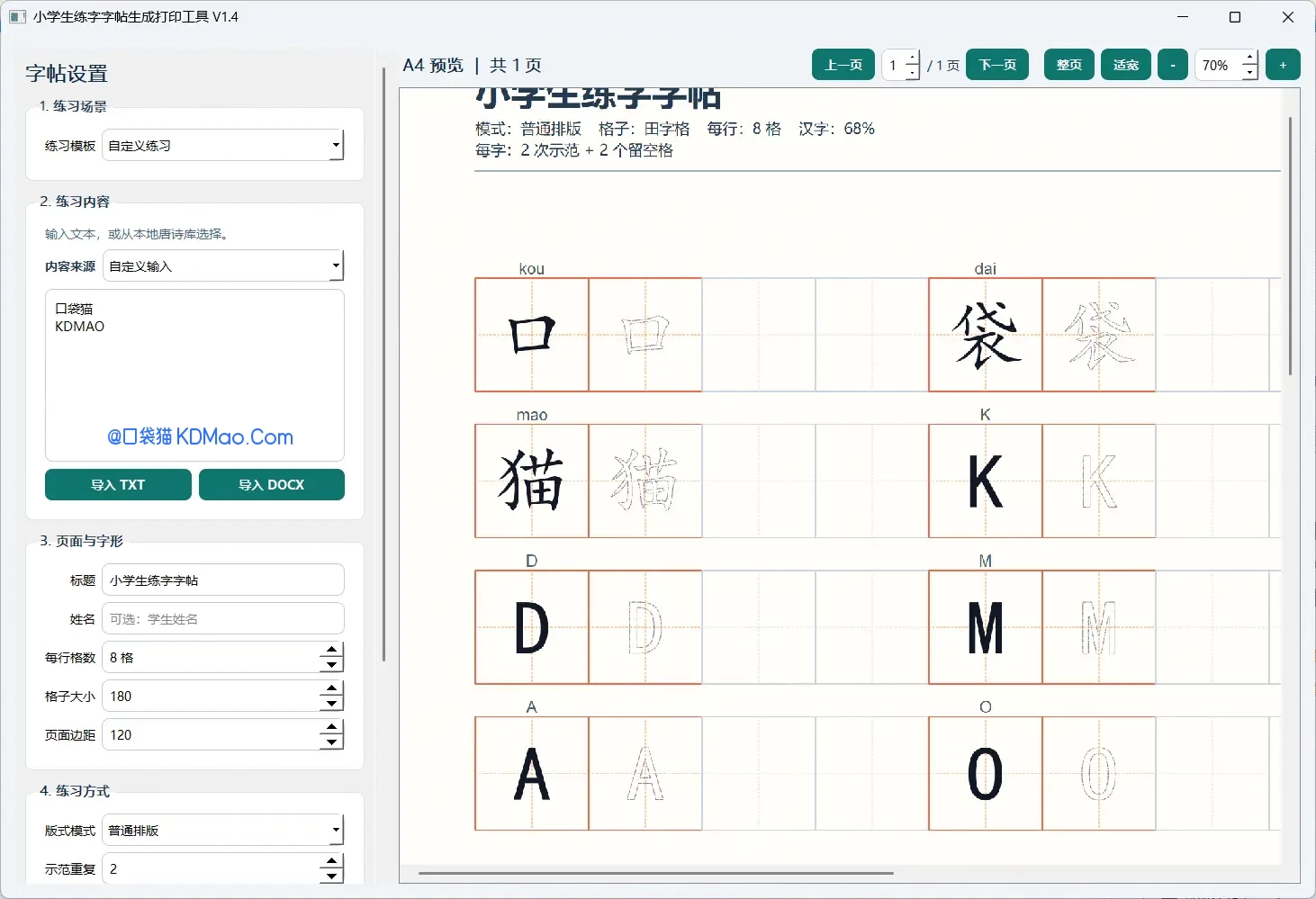Viewport: 1316px width, 899px height.
Task: Open the 练习模板 dropdown
Action: pos(223,145)
